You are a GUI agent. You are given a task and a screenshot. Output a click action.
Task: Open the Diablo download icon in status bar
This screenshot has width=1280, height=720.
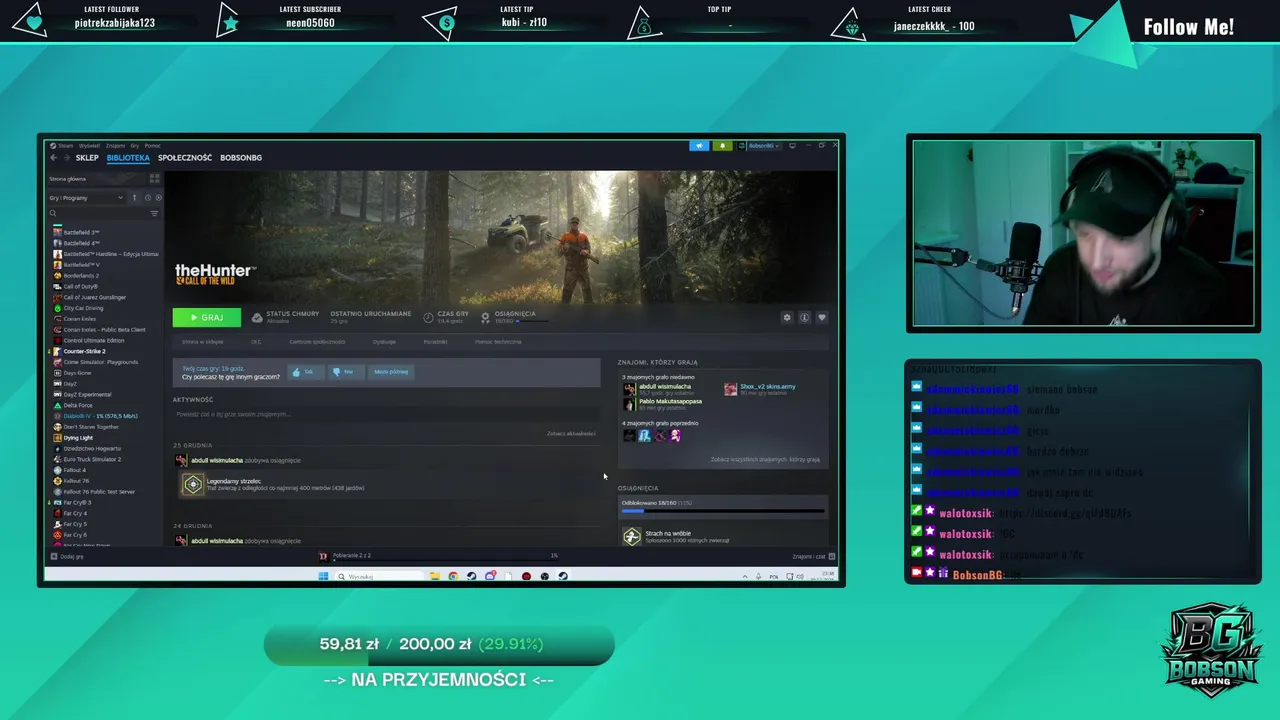[x=323, y=556]
